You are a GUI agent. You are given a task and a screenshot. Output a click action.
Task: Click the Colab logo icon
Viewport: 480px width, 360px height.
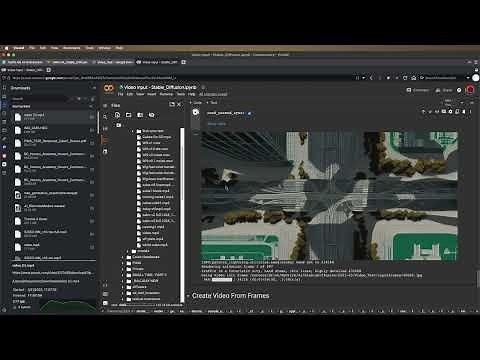pyautogui.click(x=109, y=88)
